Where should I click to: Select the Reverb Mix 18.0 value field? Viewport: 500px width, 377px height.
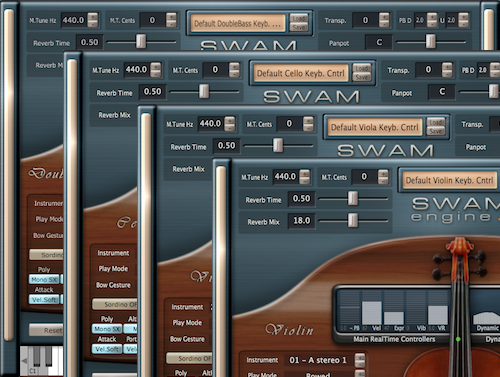(302, 221)
